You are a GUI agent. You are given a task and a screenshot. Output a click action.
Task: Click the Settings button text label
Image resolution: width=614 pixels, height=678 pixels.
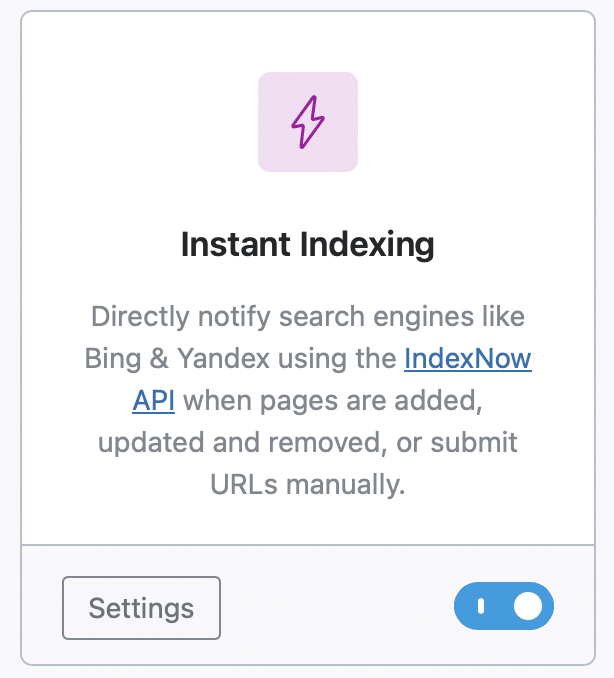click(x=141, y=608)
